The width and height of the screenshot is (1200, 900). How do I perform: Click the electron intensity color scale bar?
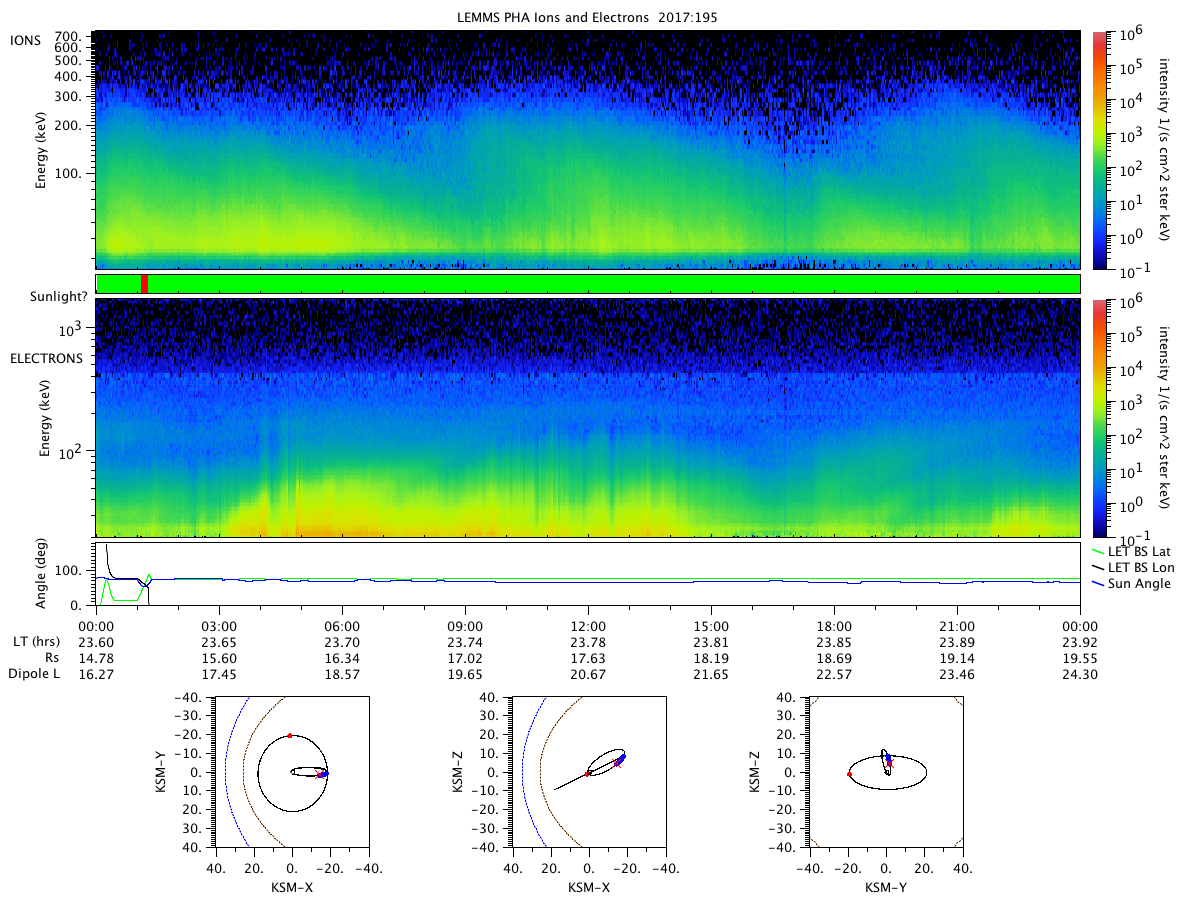click(1102, 418)
